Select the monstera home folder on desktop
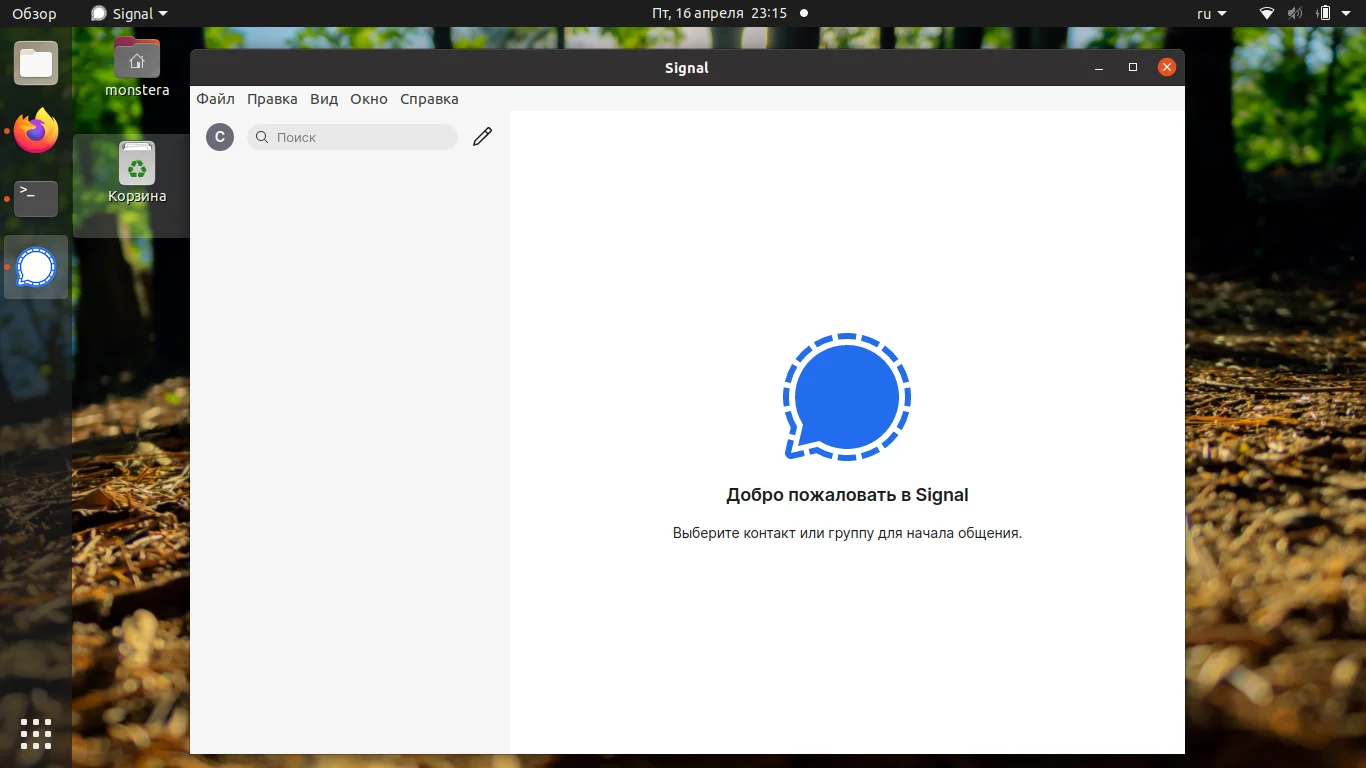 coord(137,67)
